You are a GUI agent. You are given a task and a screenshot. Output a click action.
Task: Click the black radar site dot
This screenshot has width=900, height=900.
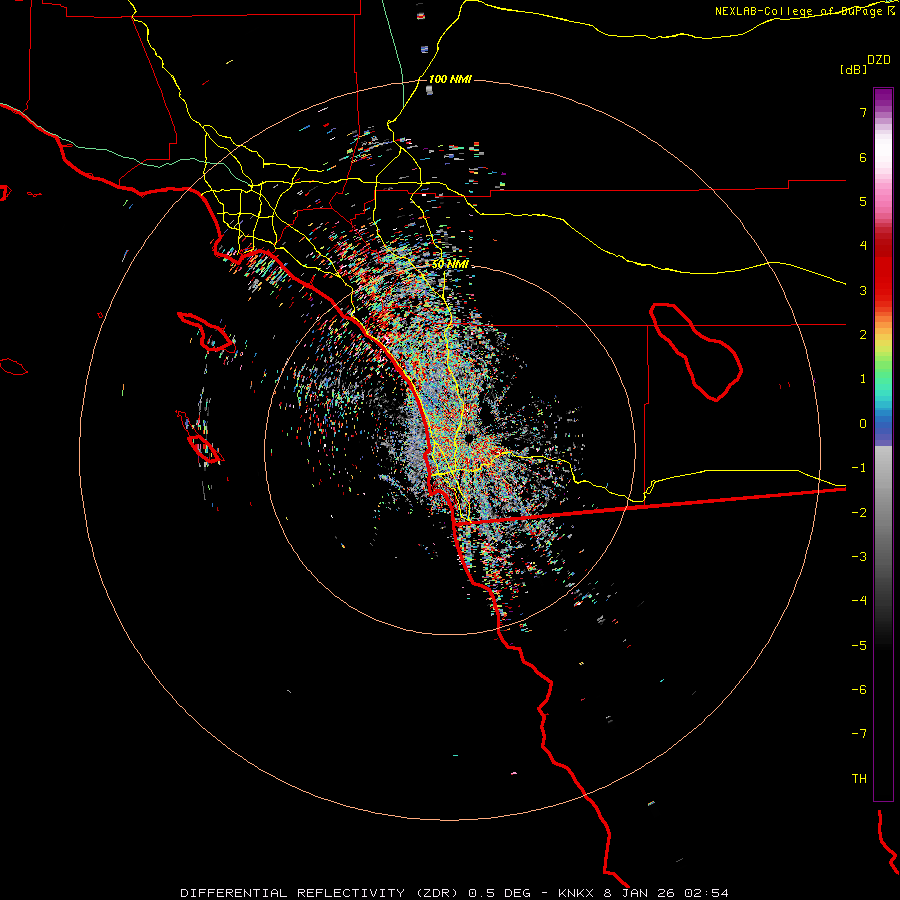point(469,439)
